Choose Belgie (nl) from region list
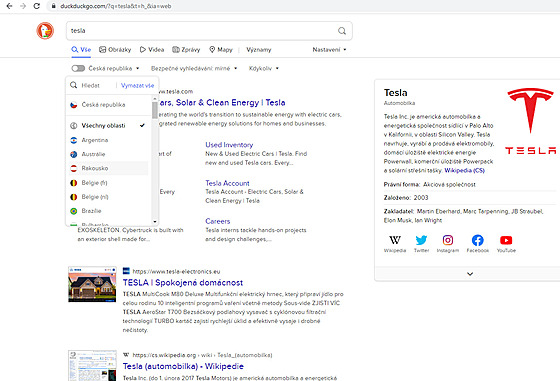The image size is (560, 381). 109,197
